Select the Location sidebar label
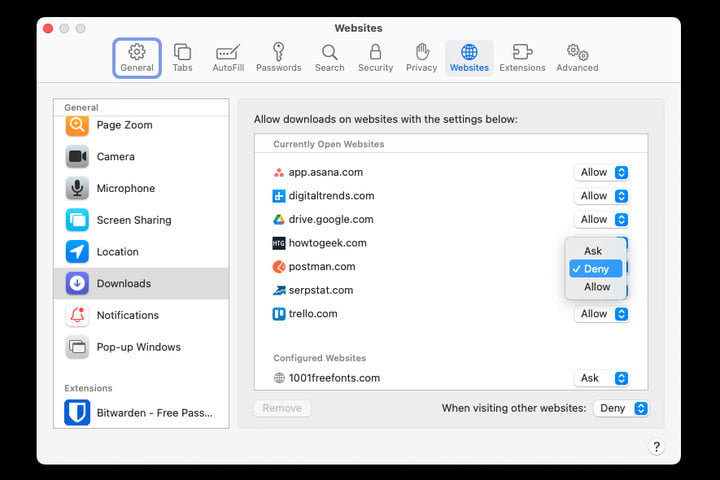The height and width of the screenshot is (480, 720). coord(118,252)
